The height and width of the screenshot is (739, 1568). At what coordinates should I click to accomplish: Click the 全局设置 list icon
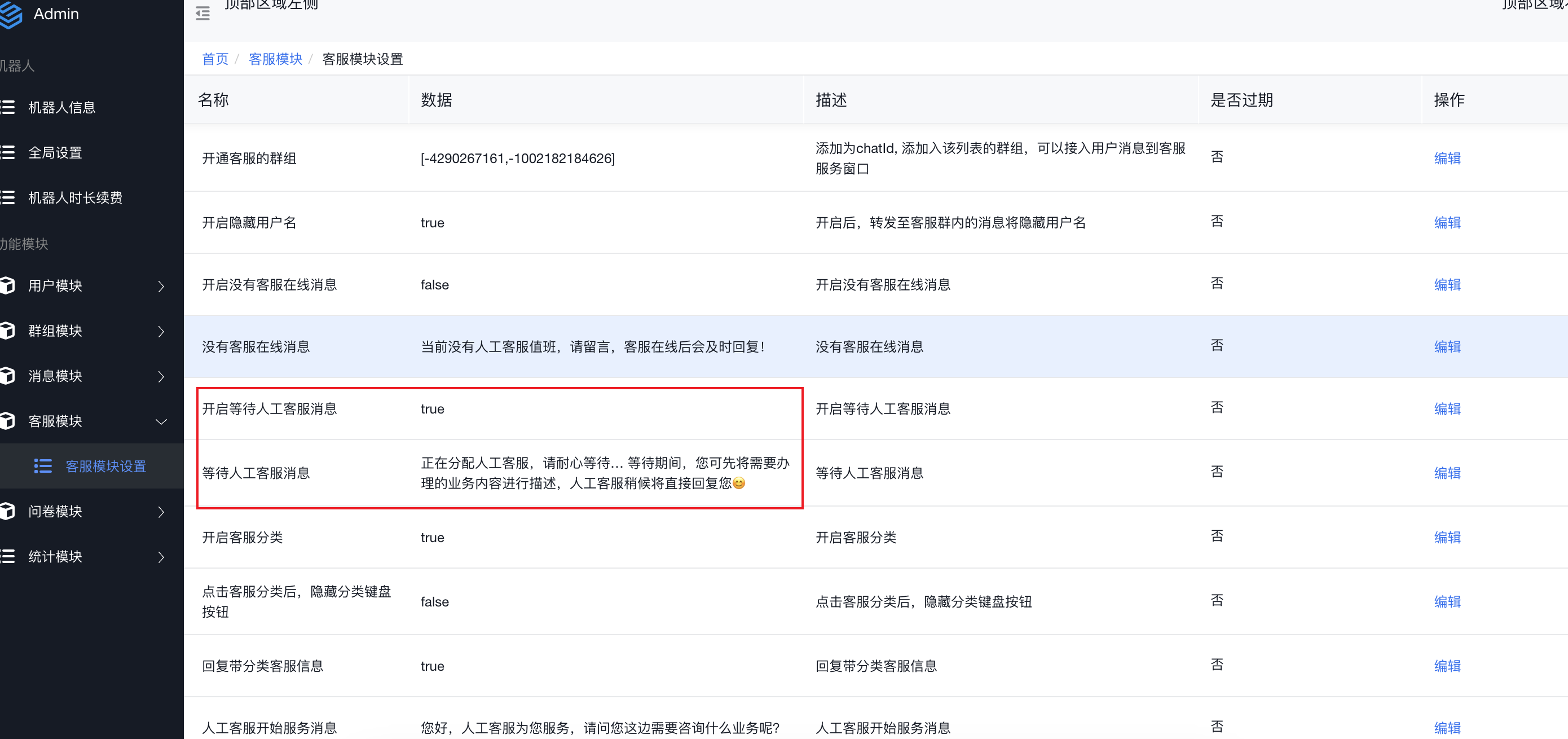7,153
